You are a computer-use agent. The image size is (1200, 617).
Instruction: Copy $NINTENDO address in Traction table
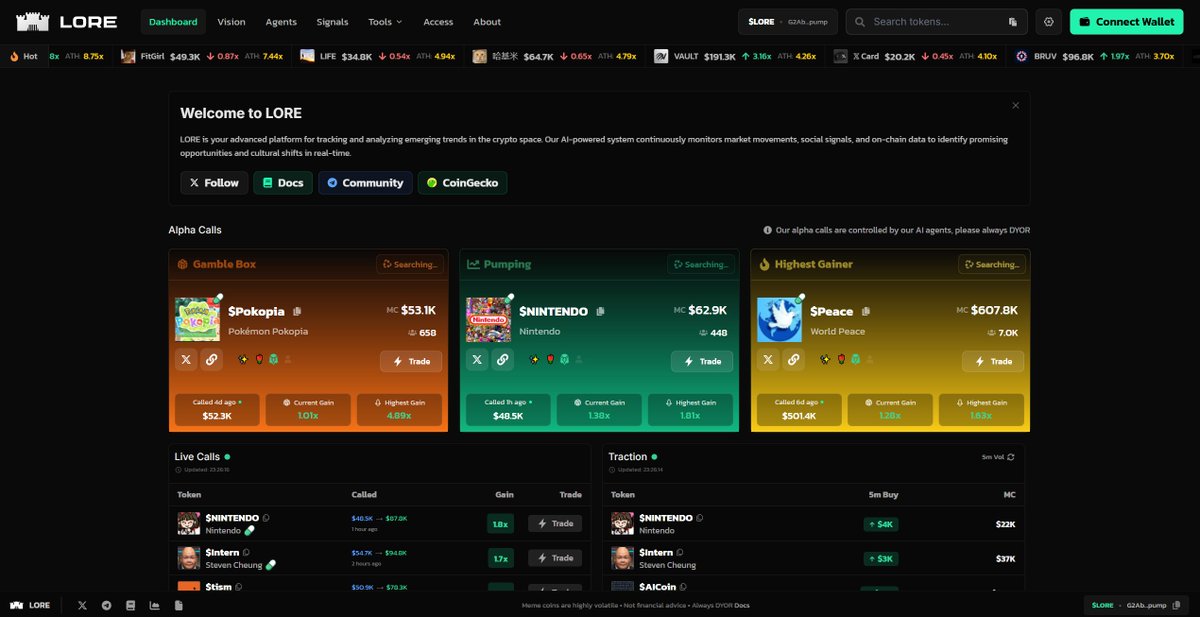700,518
